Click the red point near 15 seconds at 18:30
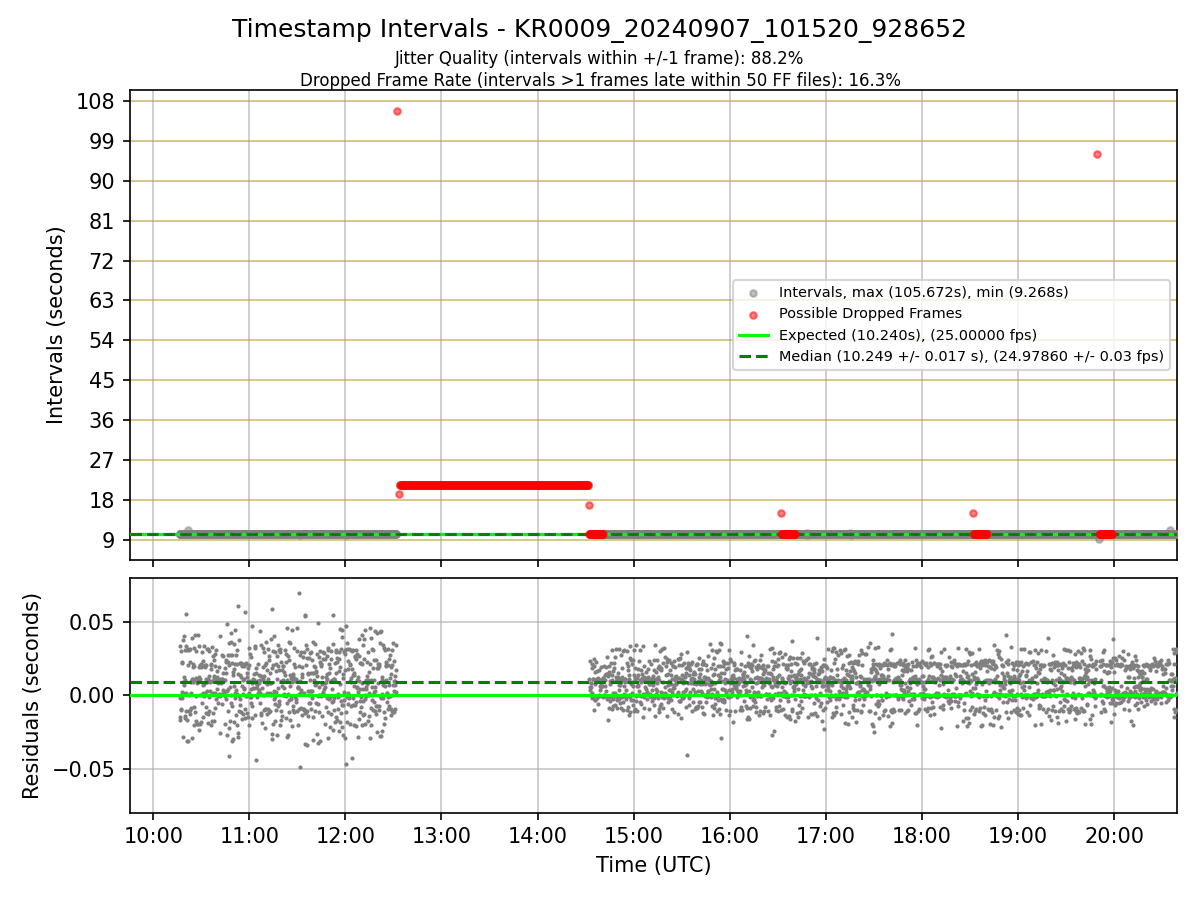The width and height of the screenshot is (1200, 900). point(973,513)
